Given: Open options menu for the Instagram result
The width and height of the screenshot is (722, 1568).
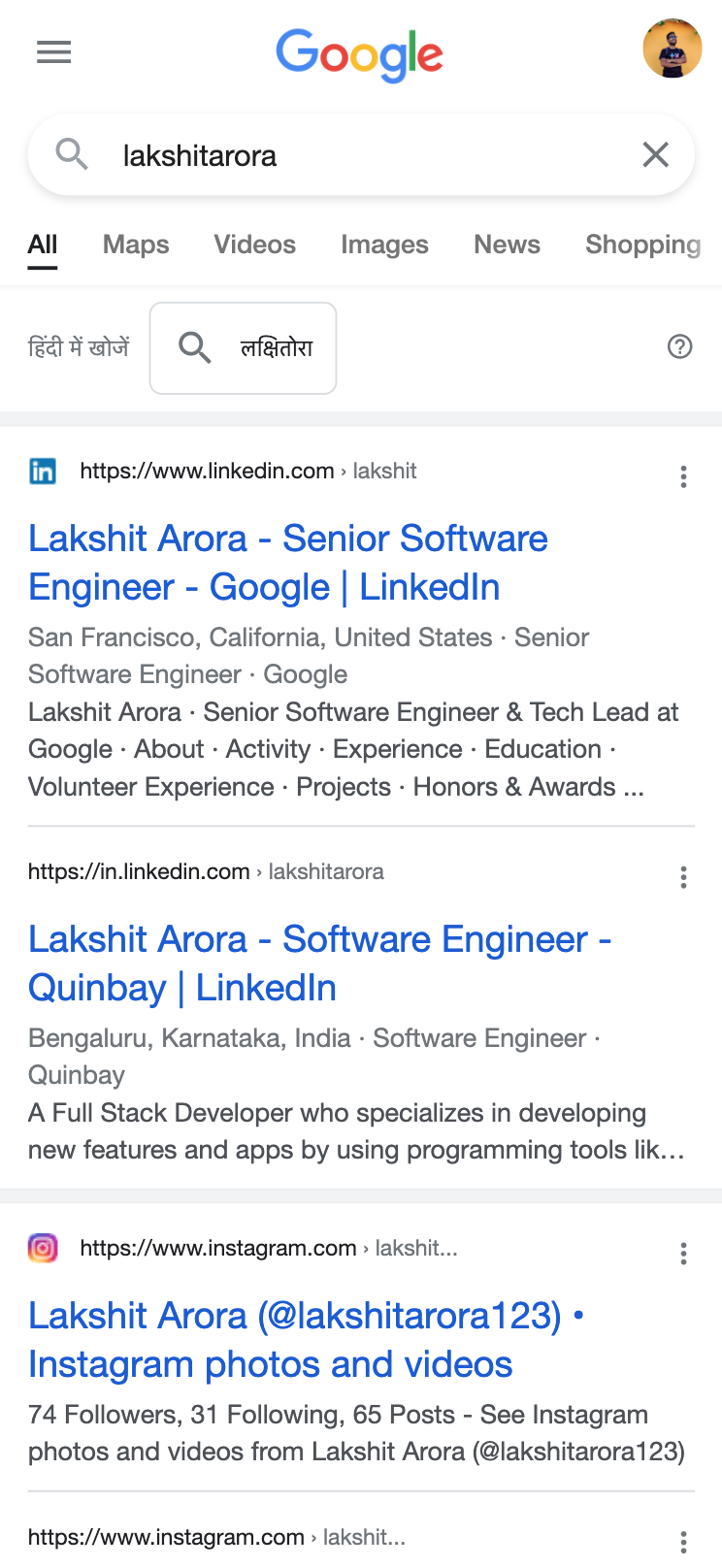Looking at the screenshot, I should coord(683,1254).
